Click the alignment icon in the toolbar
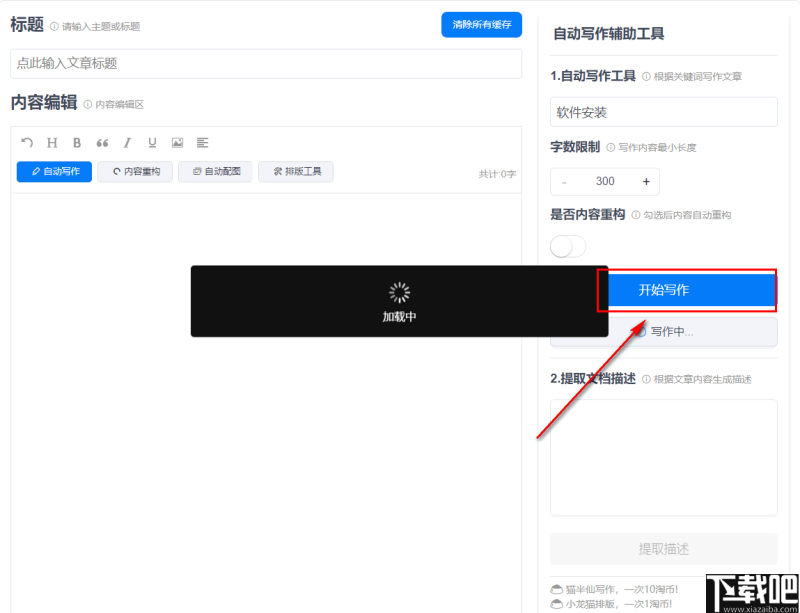The width and height of the screenshot is (800, 613). tap(202, 142)
